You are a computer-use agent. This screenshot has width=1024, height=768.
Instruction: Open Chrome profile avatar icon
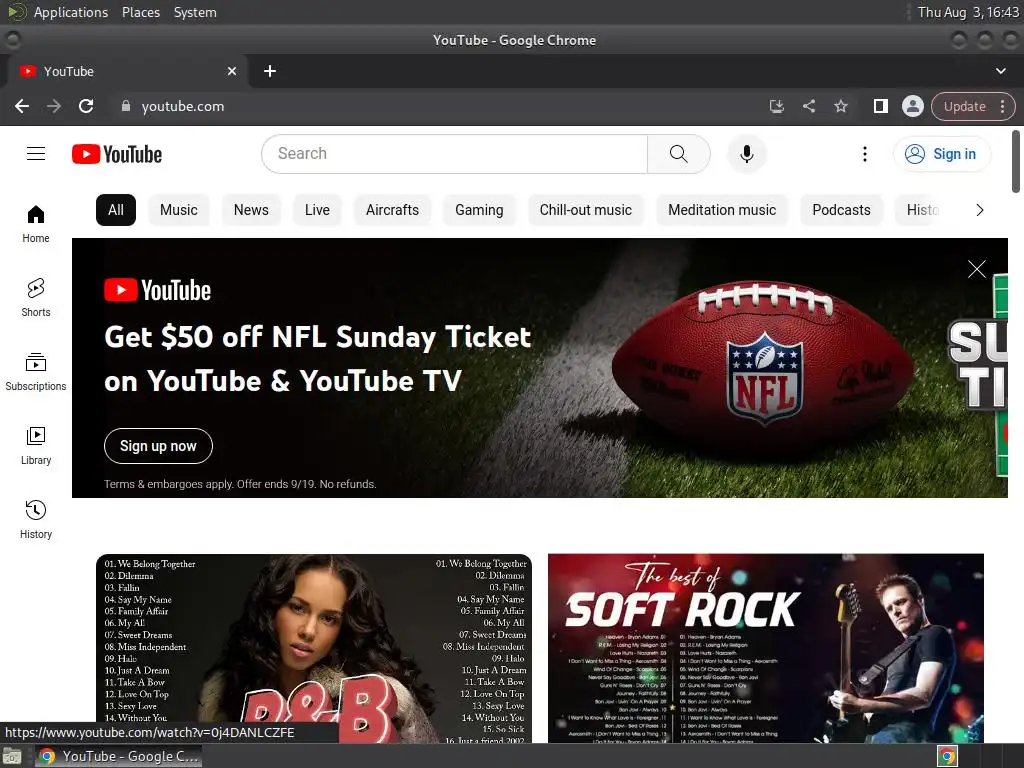[x=912, y=106]
